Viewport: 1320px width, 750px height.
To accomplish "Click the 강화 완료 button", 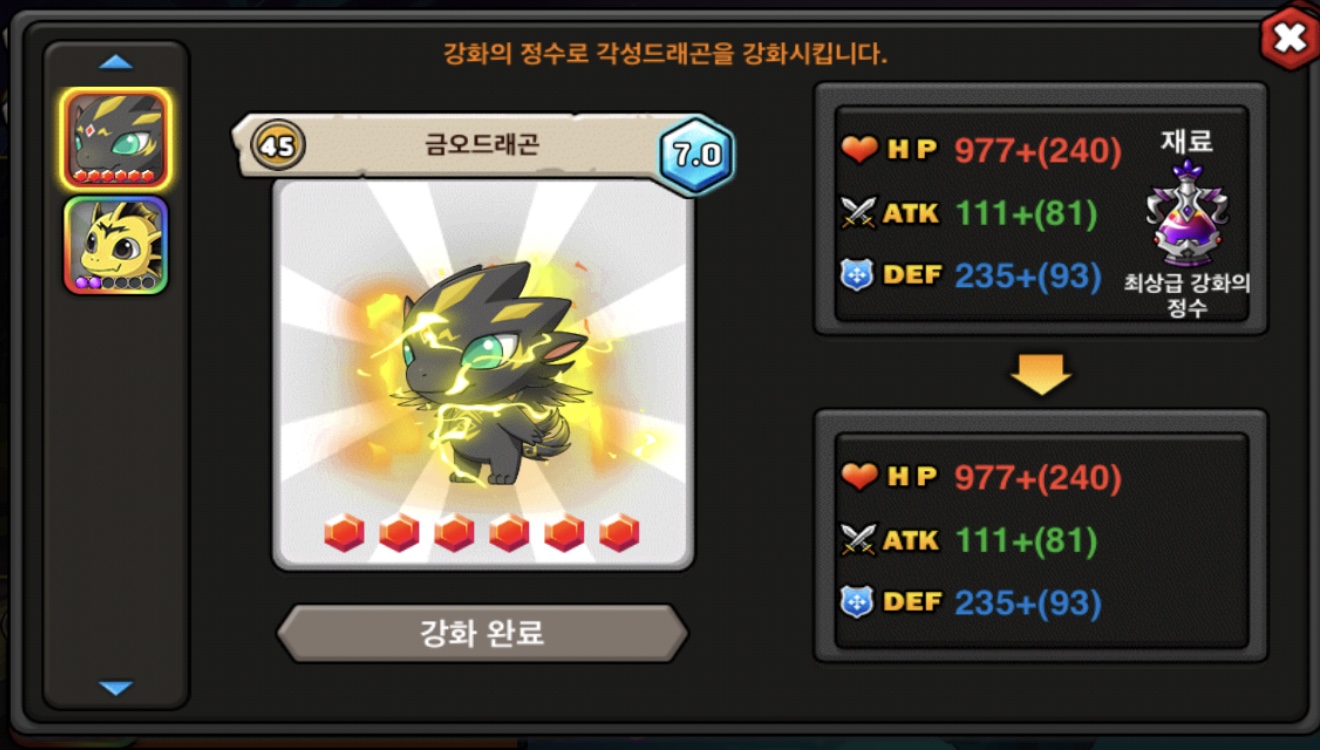I will (482, 633).
